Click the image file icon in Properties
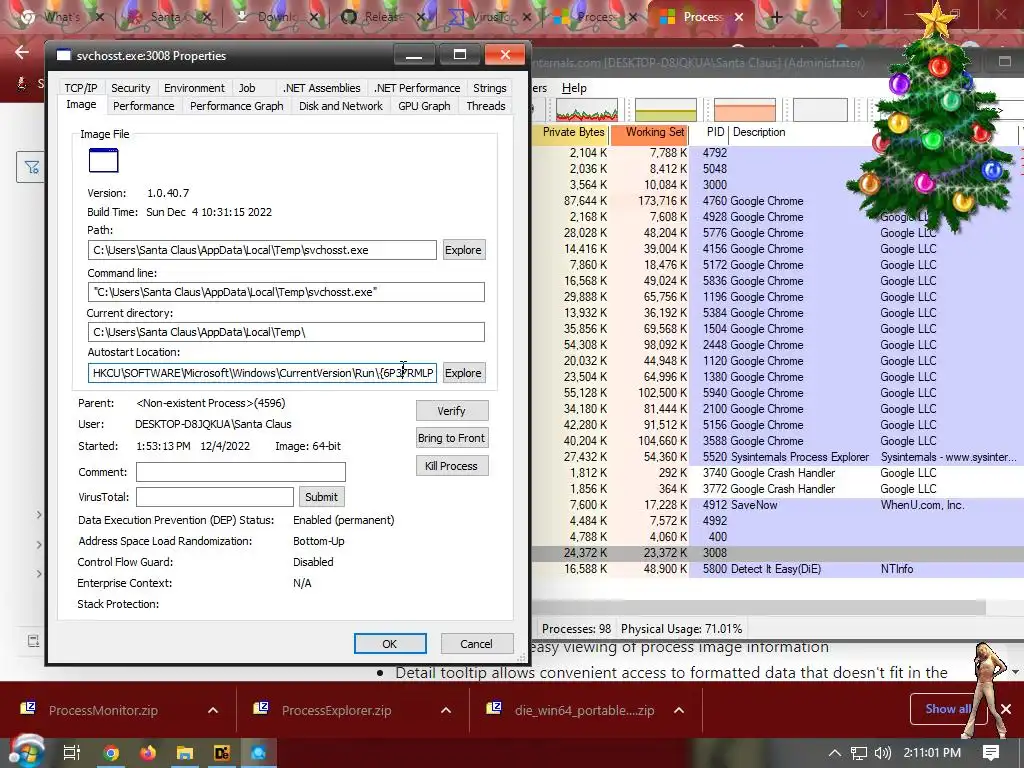This screenshot has width=1024, height=768. [x=103, y=161]
